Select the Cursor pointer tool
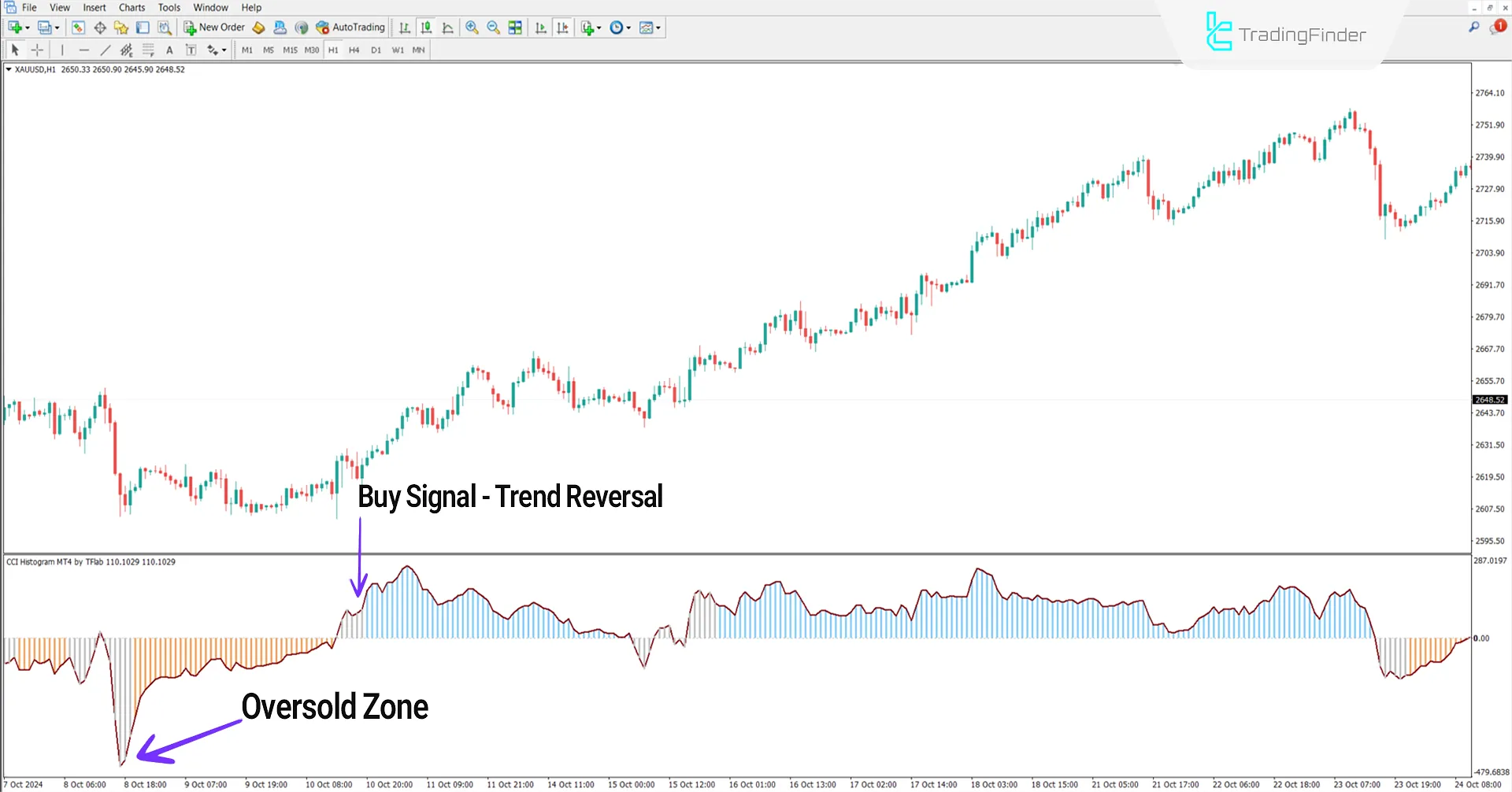 (15, 50)
